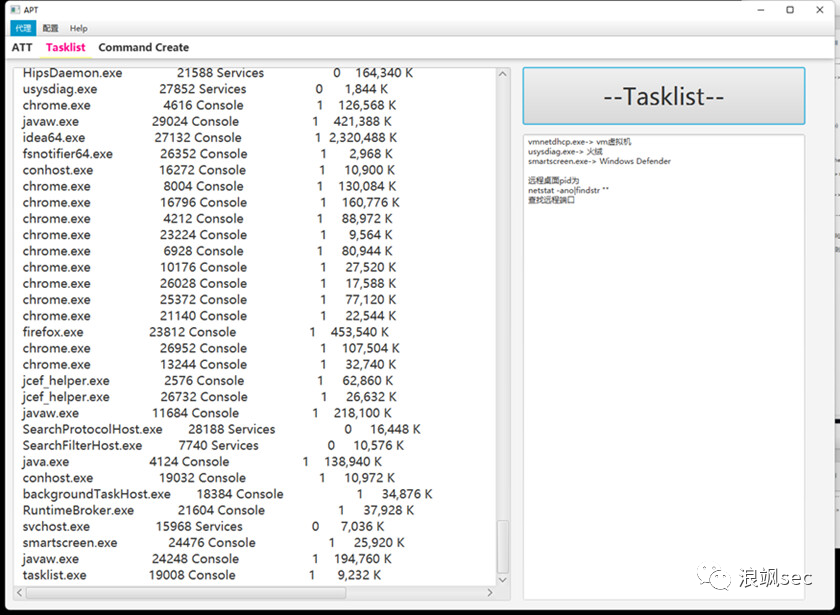Select the idea64.exe process row
The width and height of the screenshot is (840, 615).
(x=209, y=138)
